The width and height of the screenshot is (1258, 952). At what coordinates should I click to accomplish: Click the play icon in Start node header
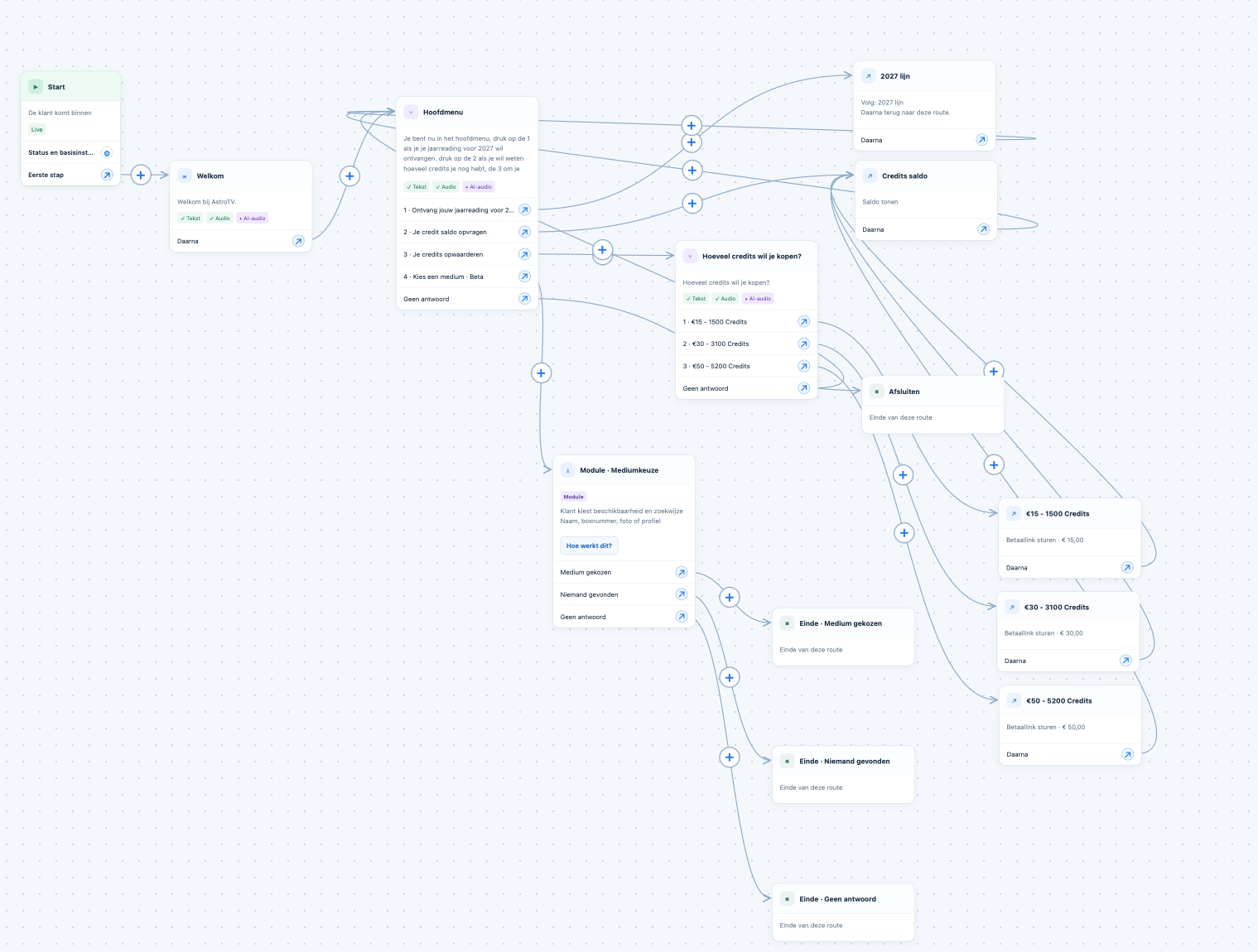click(36, 87)
